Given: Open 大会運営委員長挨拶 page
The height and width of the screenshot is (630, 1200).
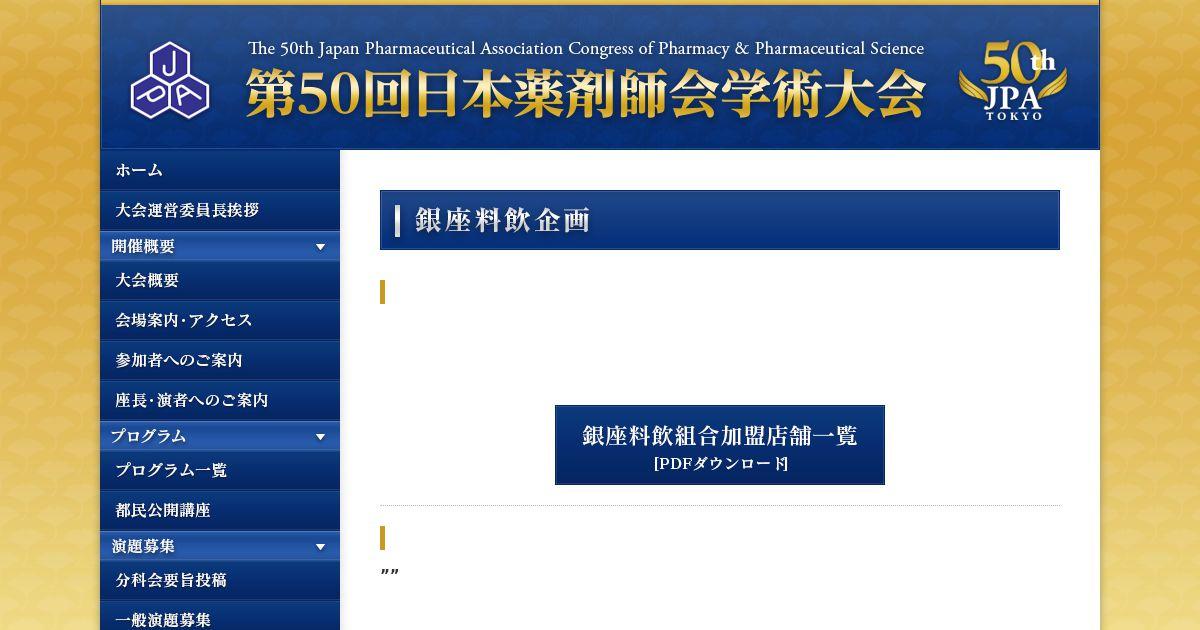Looking at the screenshot, I should click(220, 210).
